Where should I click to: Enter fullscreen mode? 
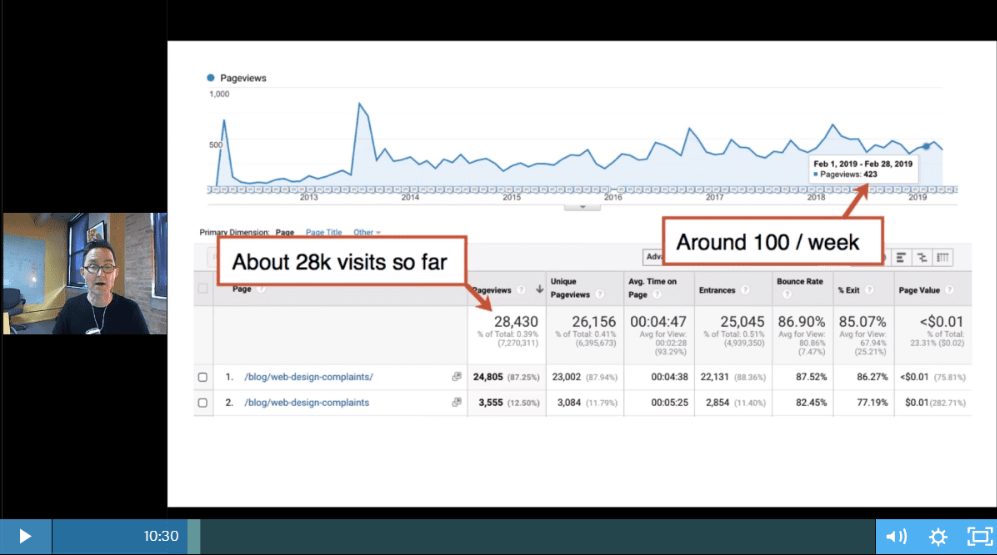pyautogui.click(x=979, y=537)
